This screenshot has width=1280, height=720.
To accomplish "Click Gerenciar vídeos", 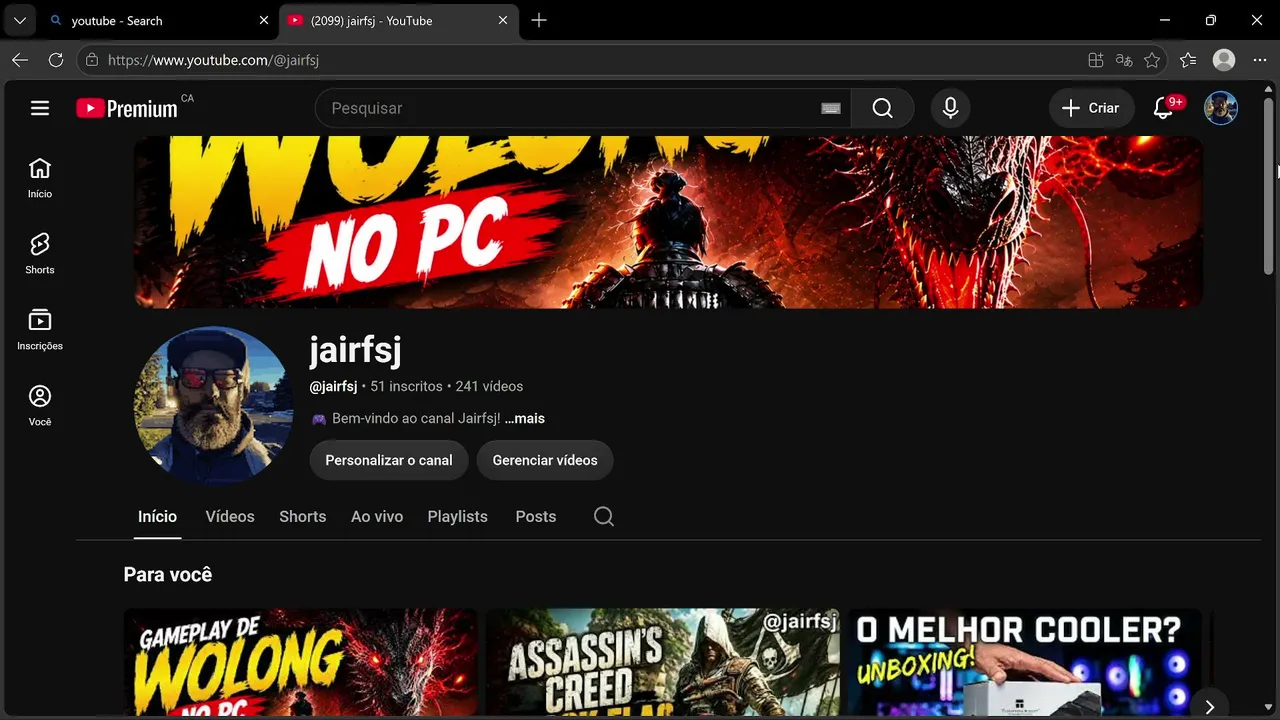I will (545, 460).
